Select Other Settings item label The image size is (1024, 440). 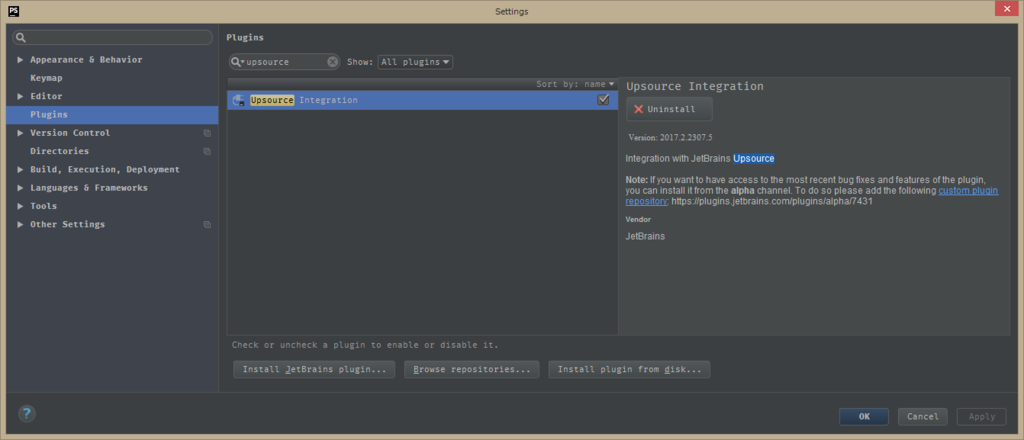coord(67,224)
